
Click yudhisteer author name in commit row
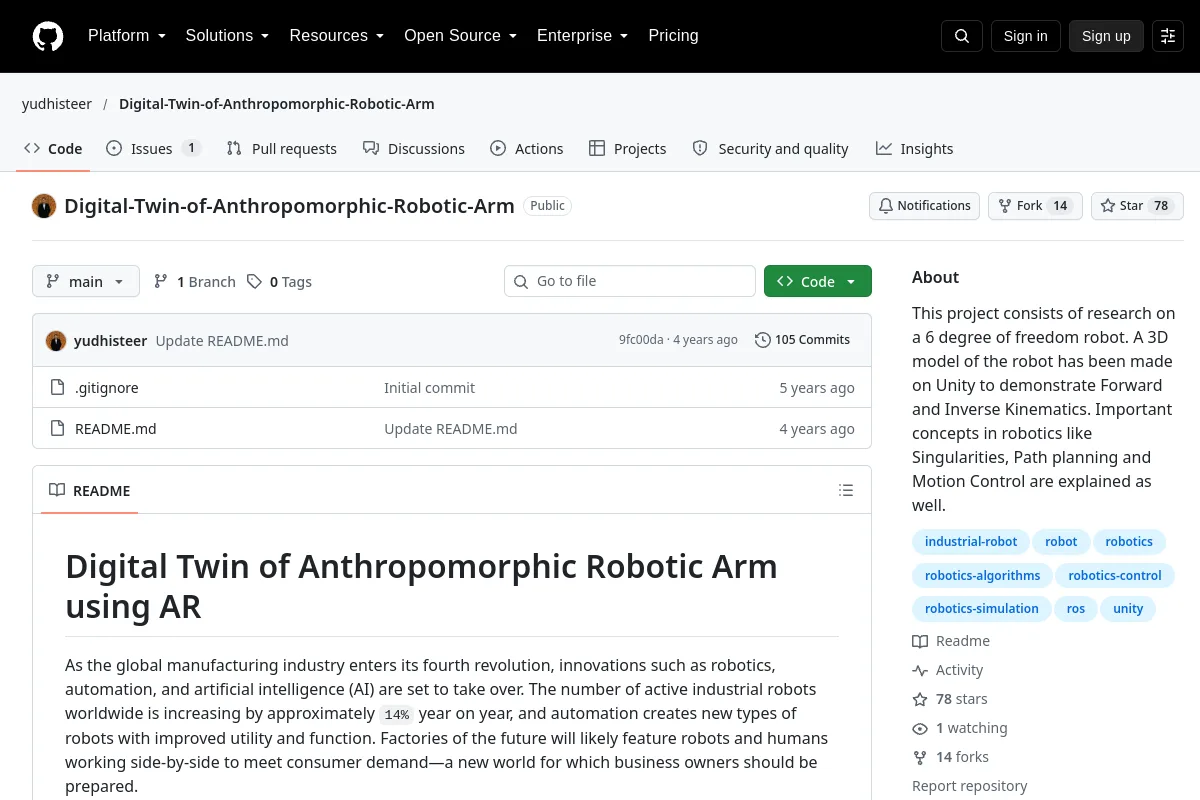[110, 341]
